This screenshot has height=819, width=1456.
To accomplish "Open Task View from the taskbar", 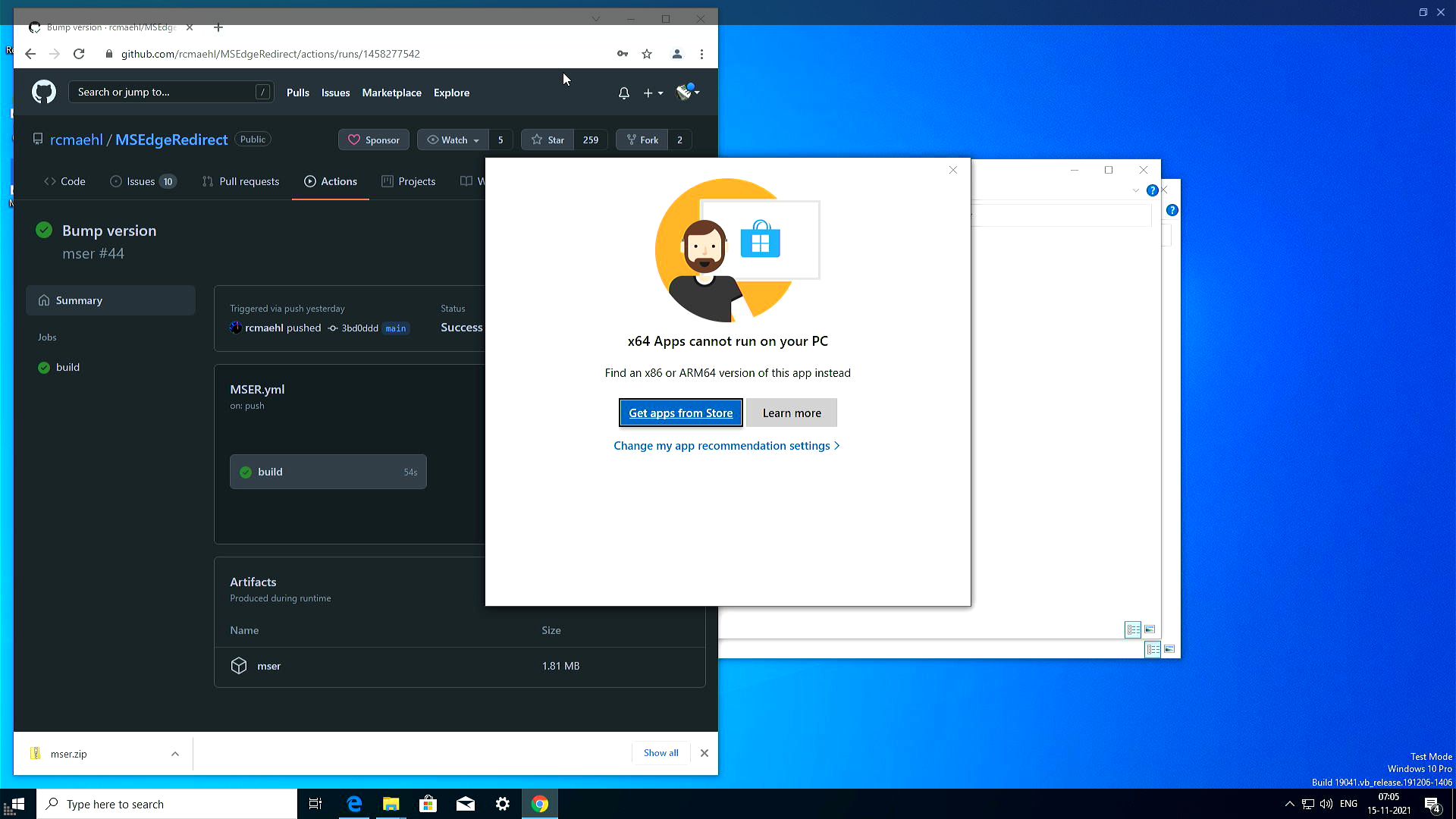I will tap(315, 804).
